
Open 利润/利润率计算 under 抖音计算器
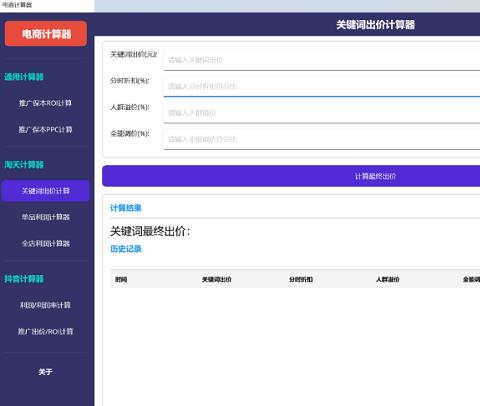pos(45,305)
